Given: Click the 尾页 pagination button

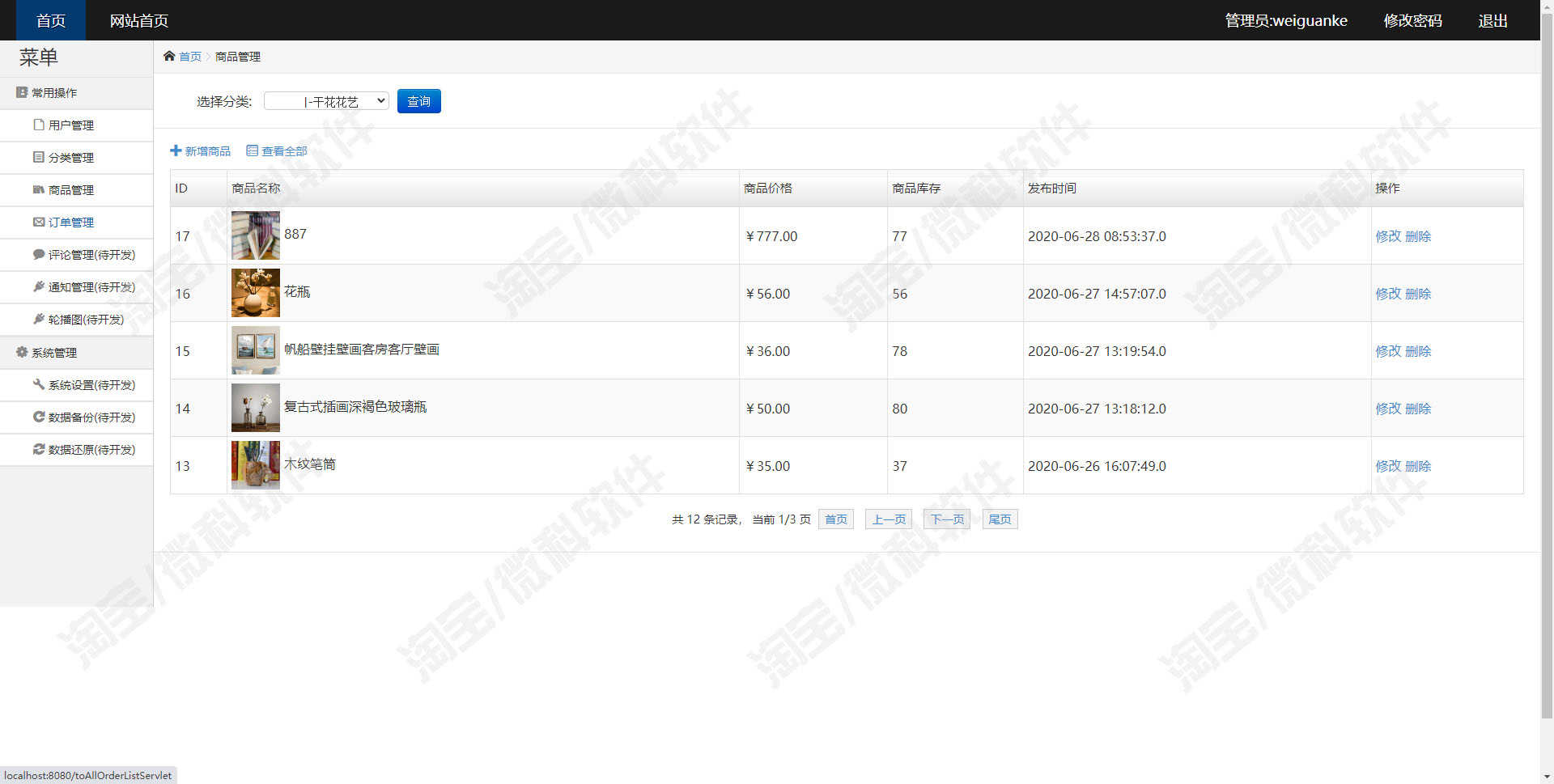Looking at the screenshot, I should coord(1000,519).
